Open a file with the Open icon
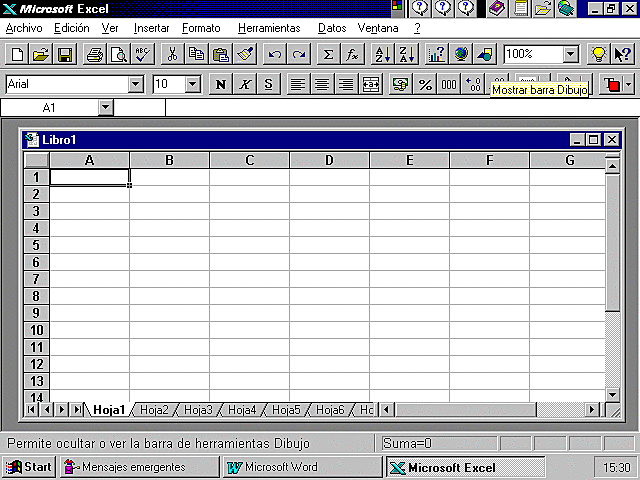The image size is (640, 480). [x=41, y=54]
